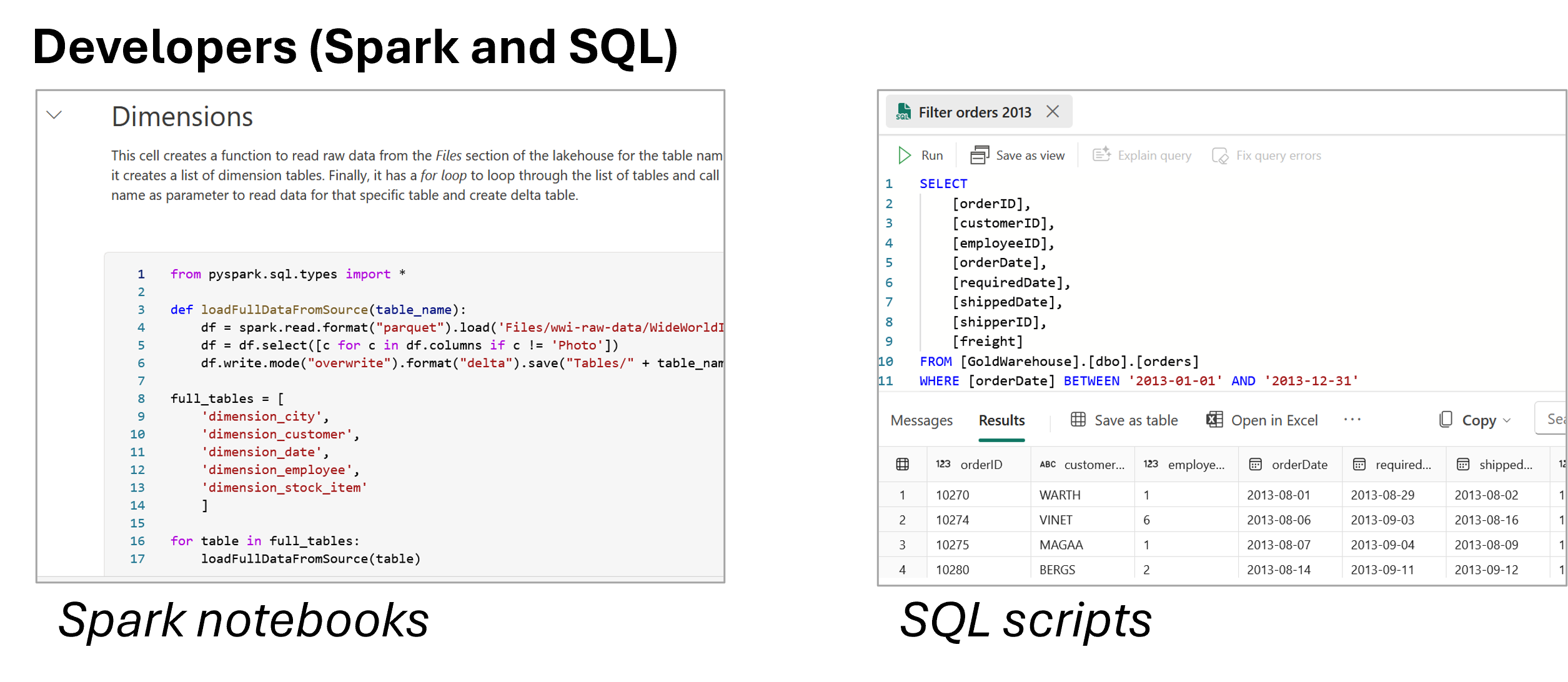1568x682 pixels.
Task: Select the cell with orderID 10270
Action: [x=978, y=495]
